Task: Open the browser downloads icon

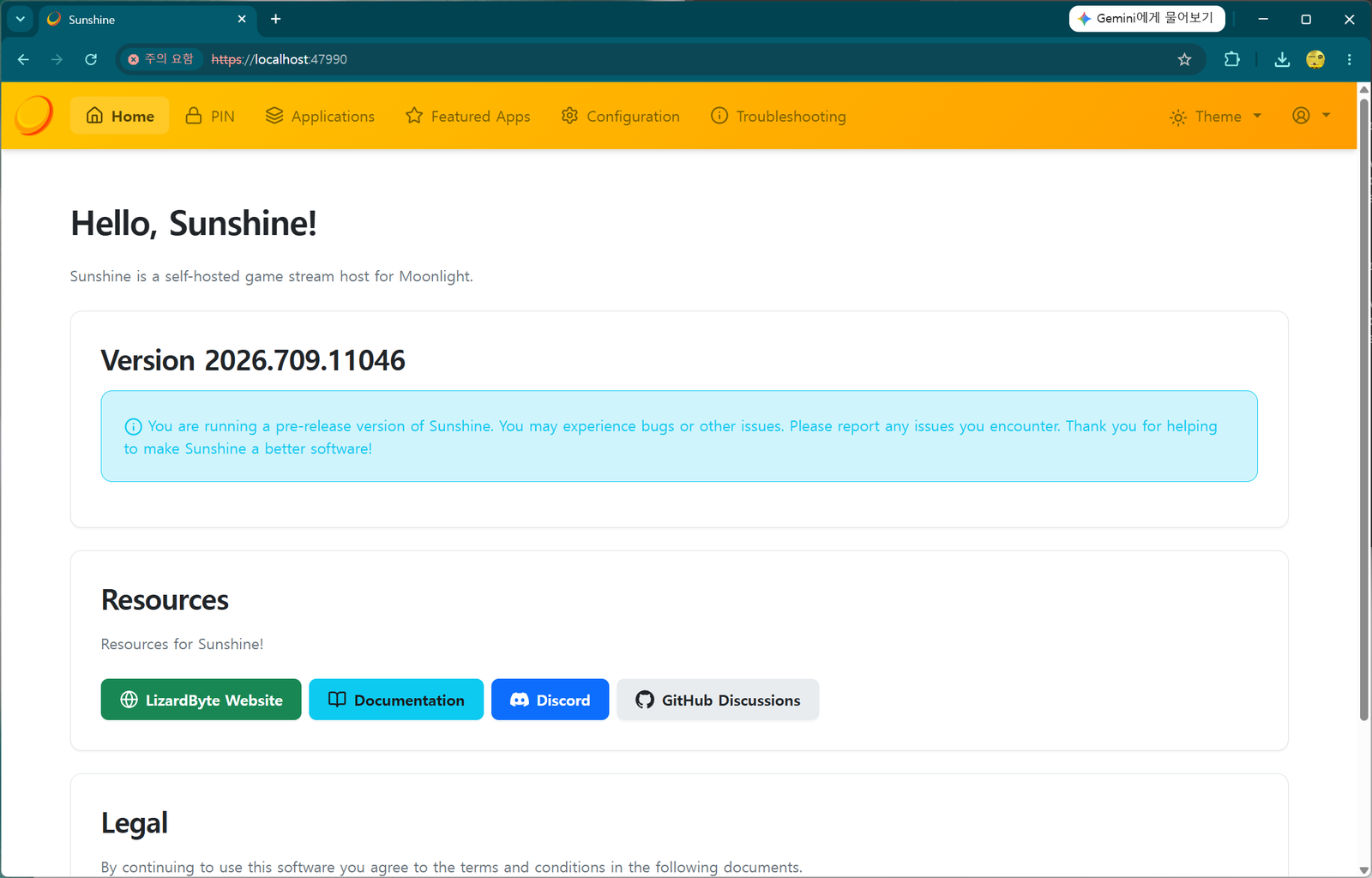Action: tap(1282, 59)
